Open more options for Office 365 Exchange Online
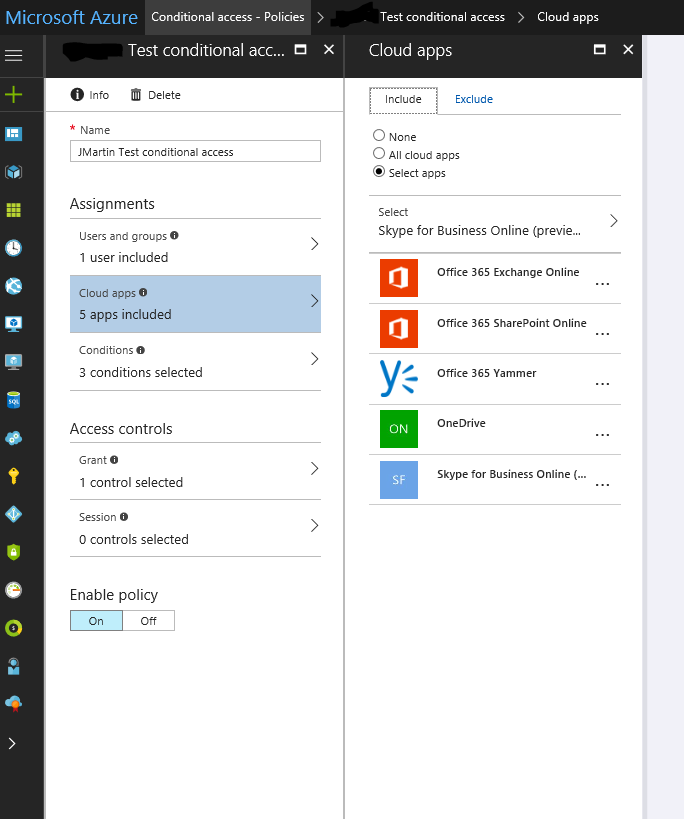This screenshot has width=684, height=819. tap(603, 284)
